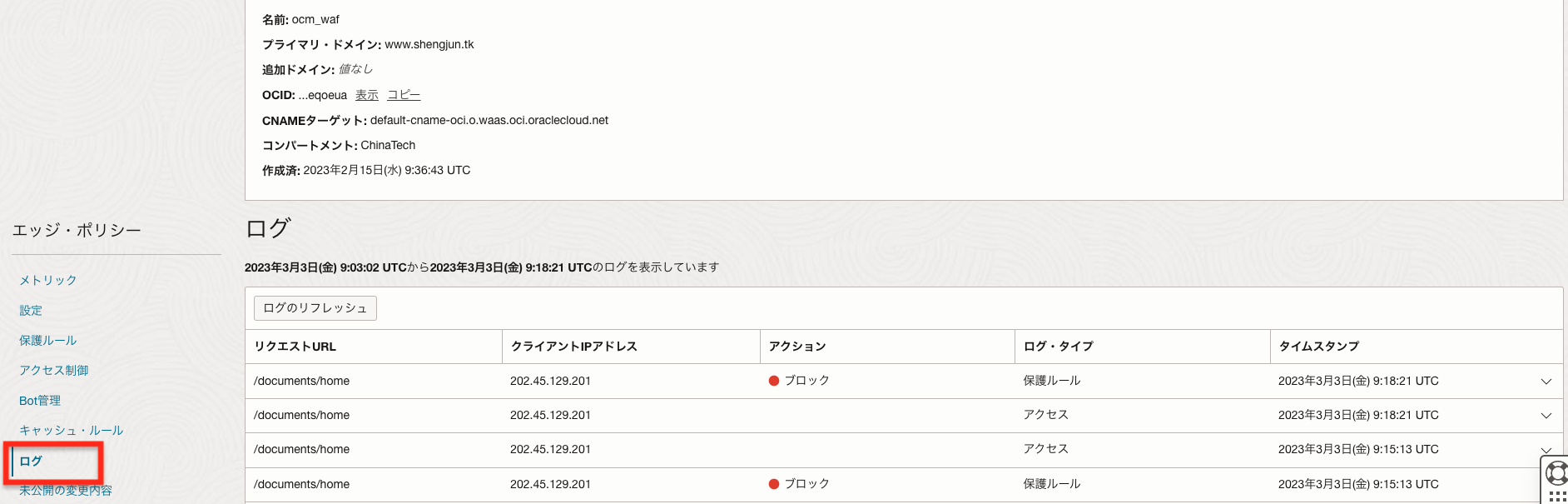Viewport: 1568px width, 504px height.
Task: Click timestamp 9:15:13 UTC in third row
Action: (1359, 449)
